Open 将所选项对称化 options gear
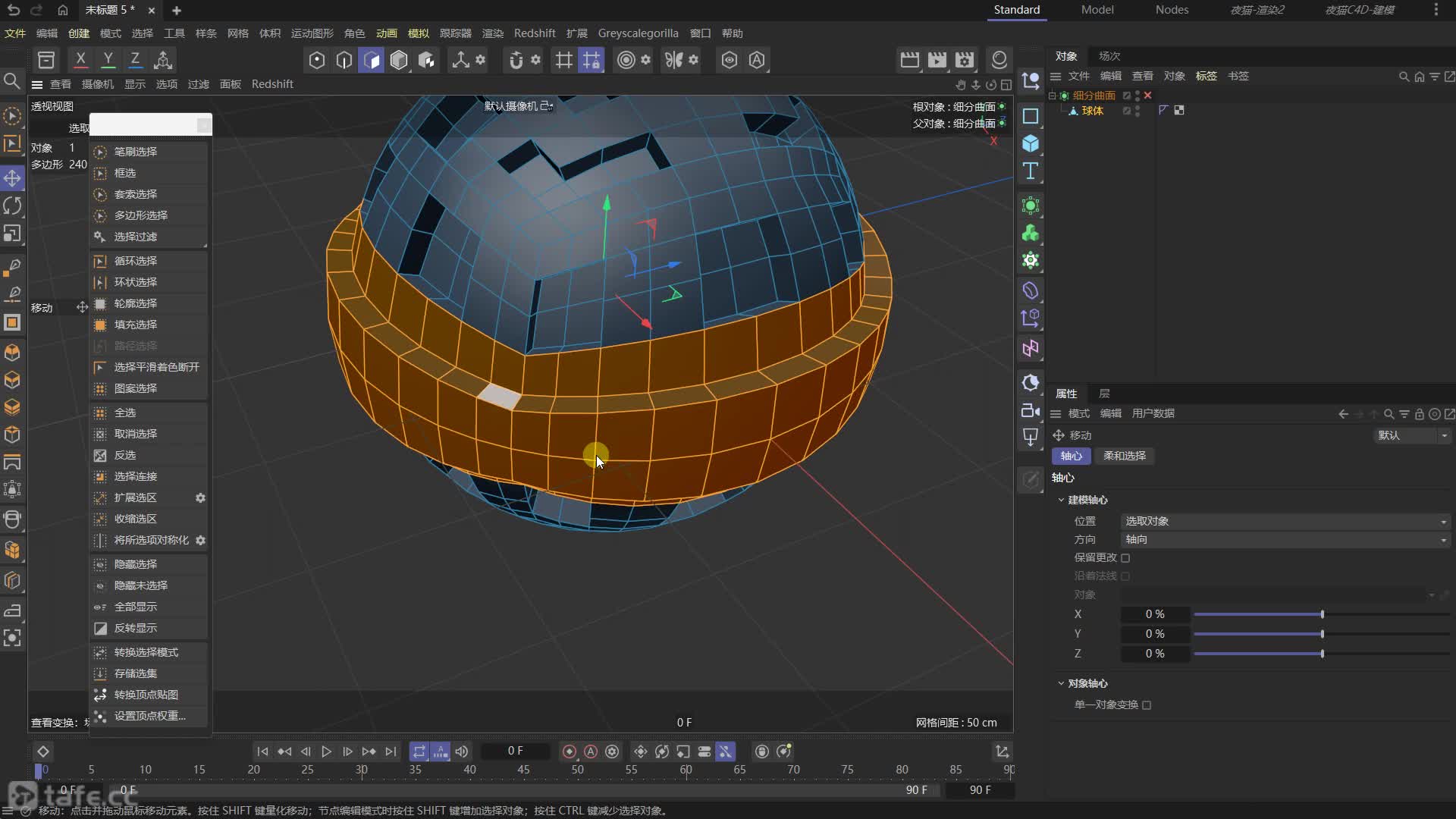This screenshot has width=1456, height=819. tap(200, 541)
